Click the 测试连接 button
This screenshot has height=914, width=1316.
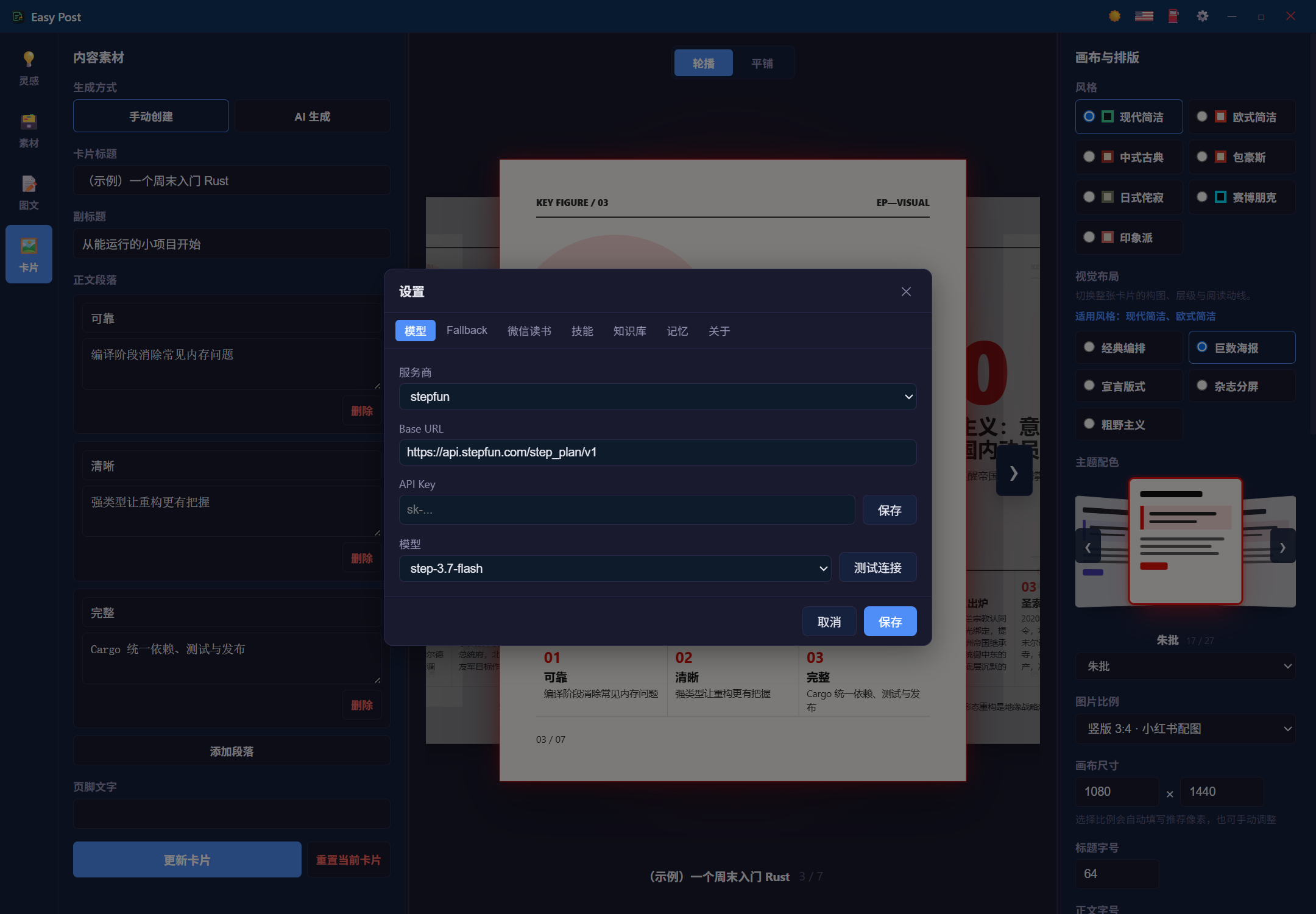click(x=877, y=567)
